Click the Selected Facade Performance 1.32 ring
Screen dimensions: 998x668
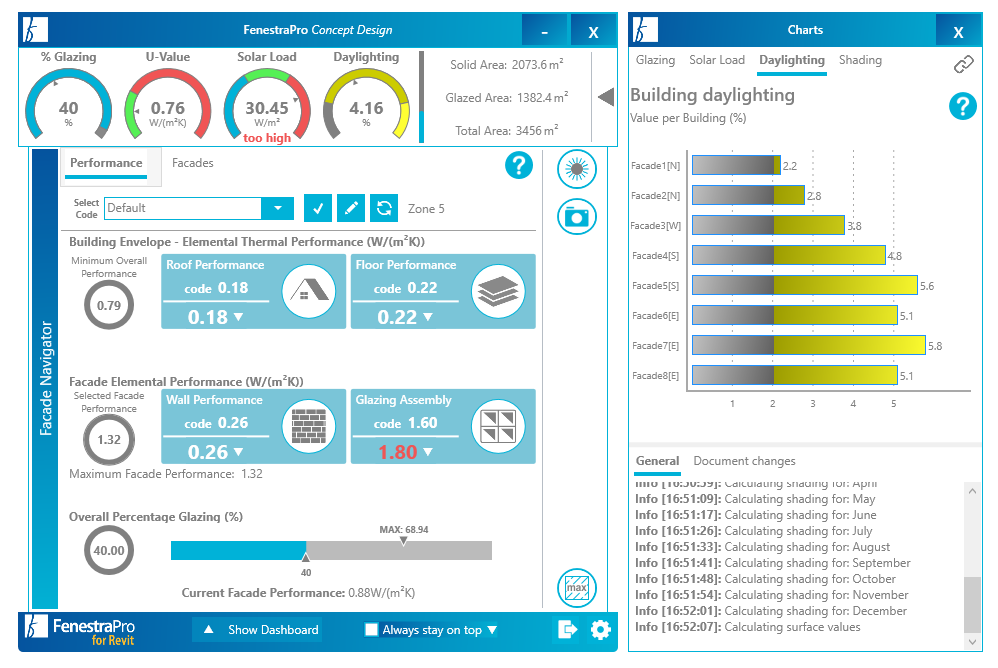[109, 440]
